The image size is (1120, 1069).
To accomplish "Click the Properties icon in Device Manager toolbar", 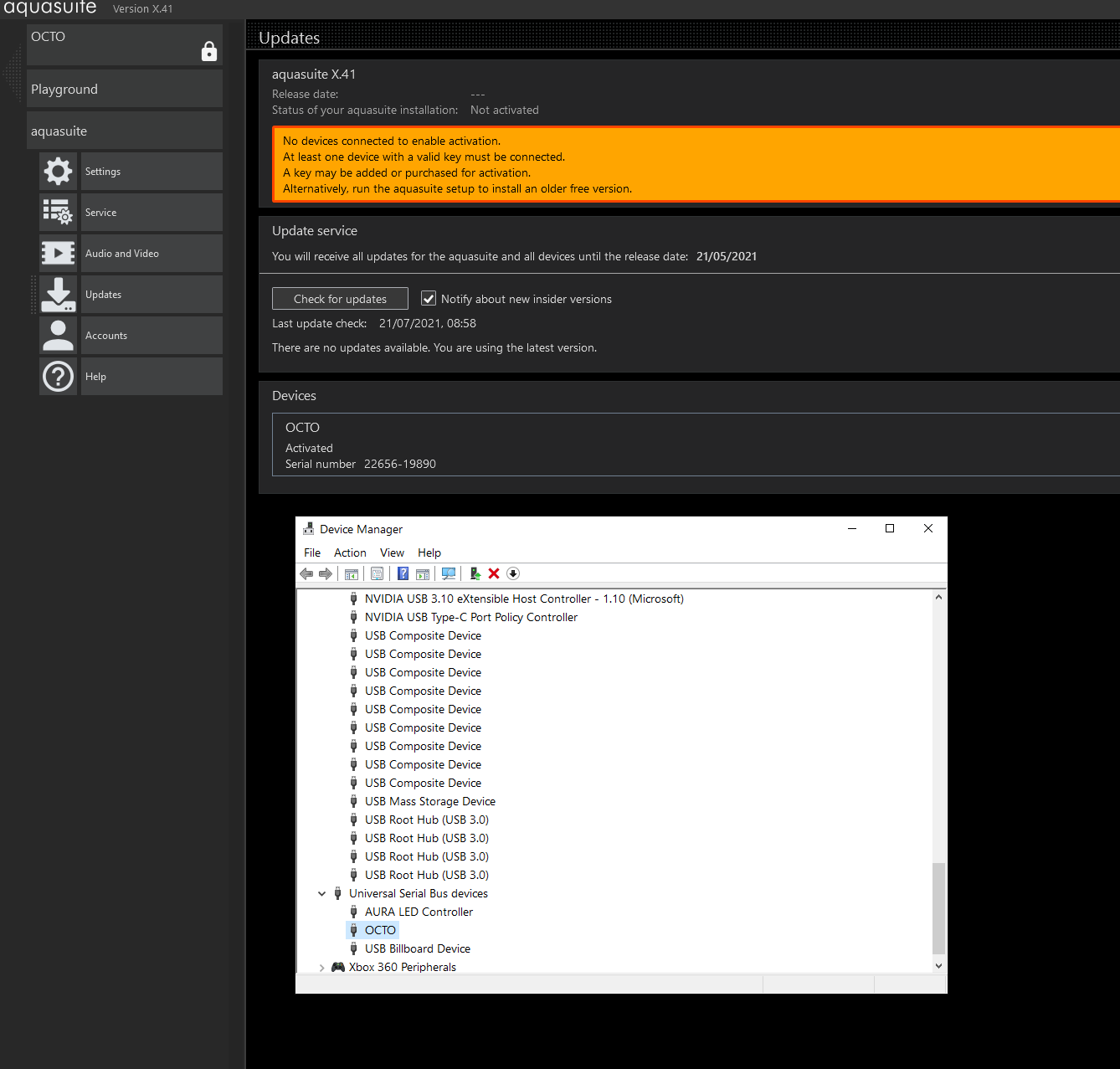I will pyautogui.click(x=377, y=573).
